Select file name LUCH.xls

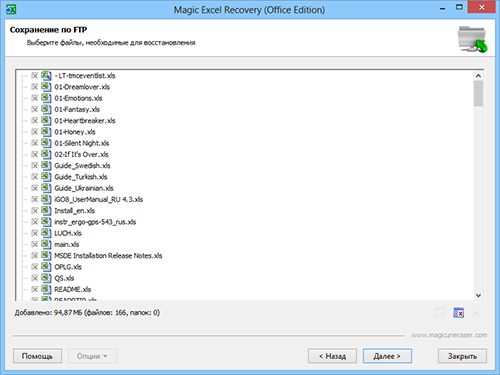click(68, 233)
